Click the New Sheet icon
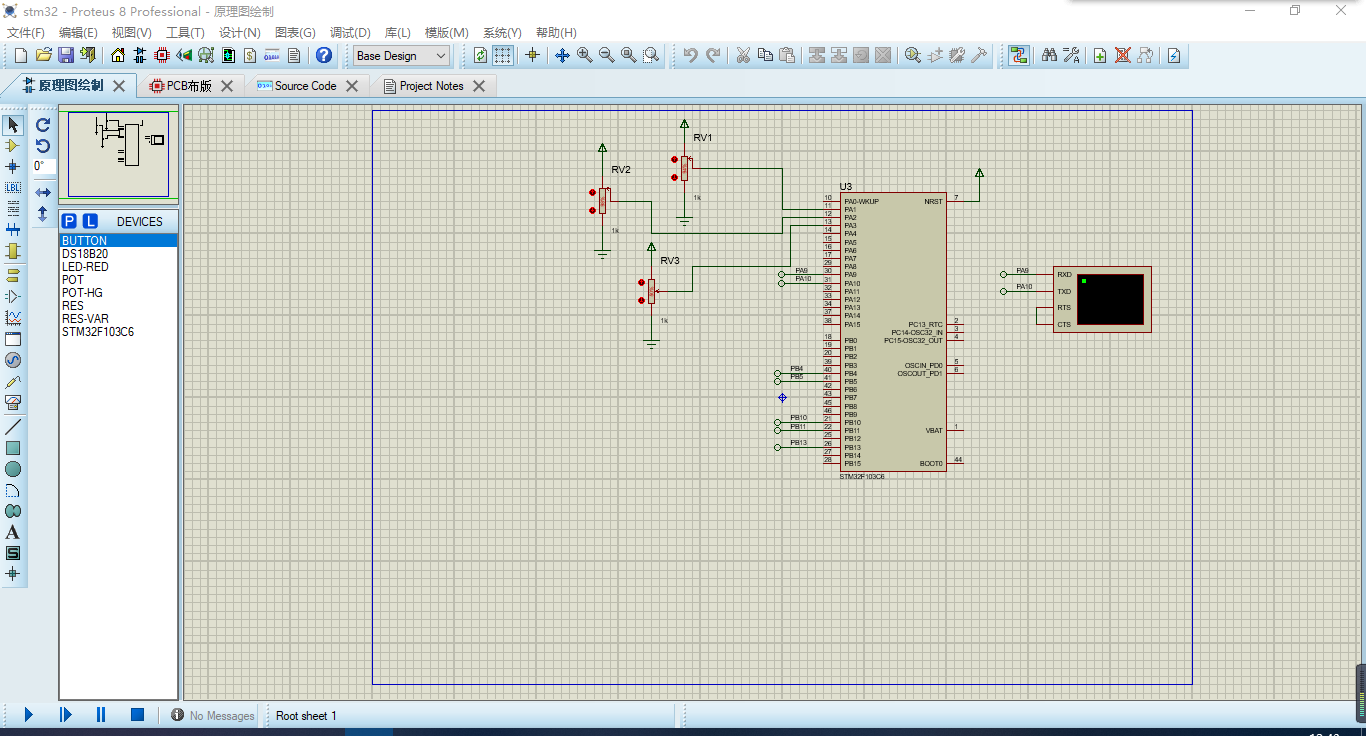Screen dimensions: 1366x736 coord(1100,55)
